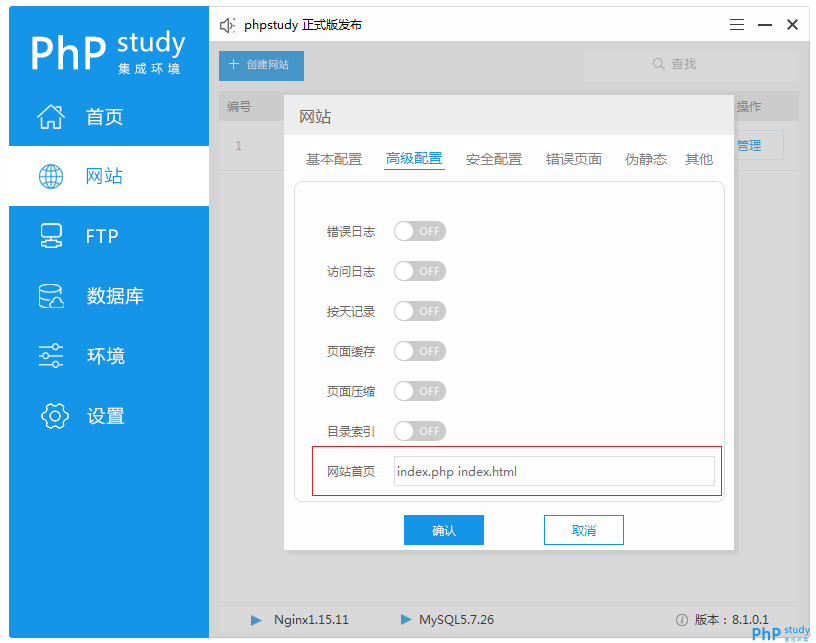Open the hamburger menu icon in title bar

[x=736, y=24]
